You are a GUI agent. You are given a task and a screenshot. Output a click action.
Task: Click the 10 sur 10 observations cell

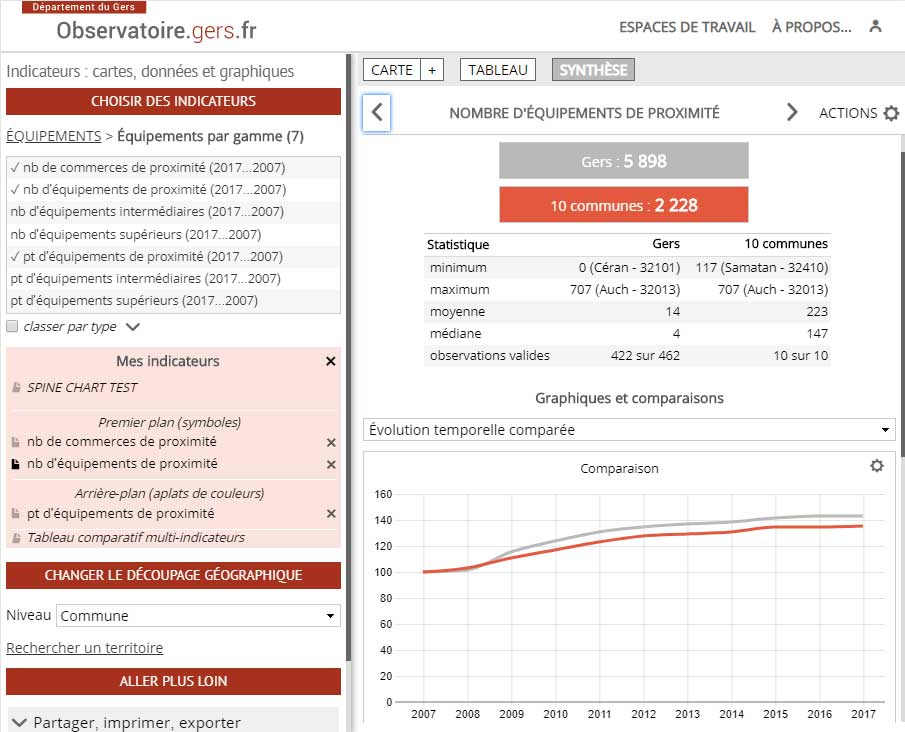click(801, 355)
